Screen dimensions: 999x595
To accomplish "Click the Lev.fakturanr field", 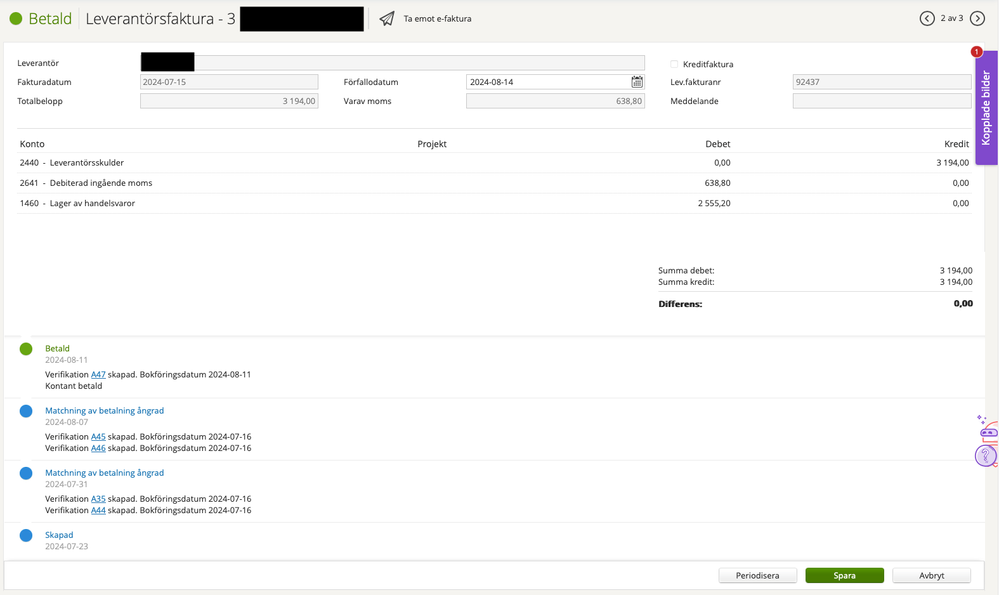I will [x=882, y=82].
